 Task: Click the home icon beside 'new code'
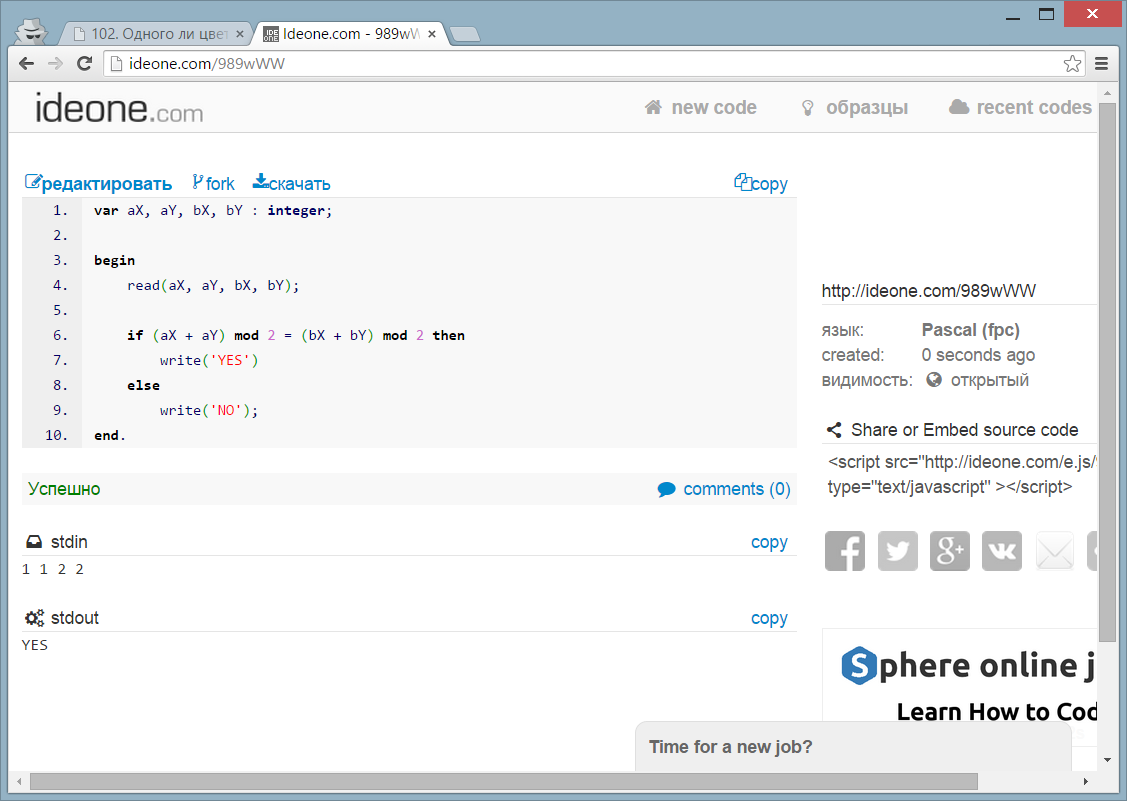[x=653, y=107]
